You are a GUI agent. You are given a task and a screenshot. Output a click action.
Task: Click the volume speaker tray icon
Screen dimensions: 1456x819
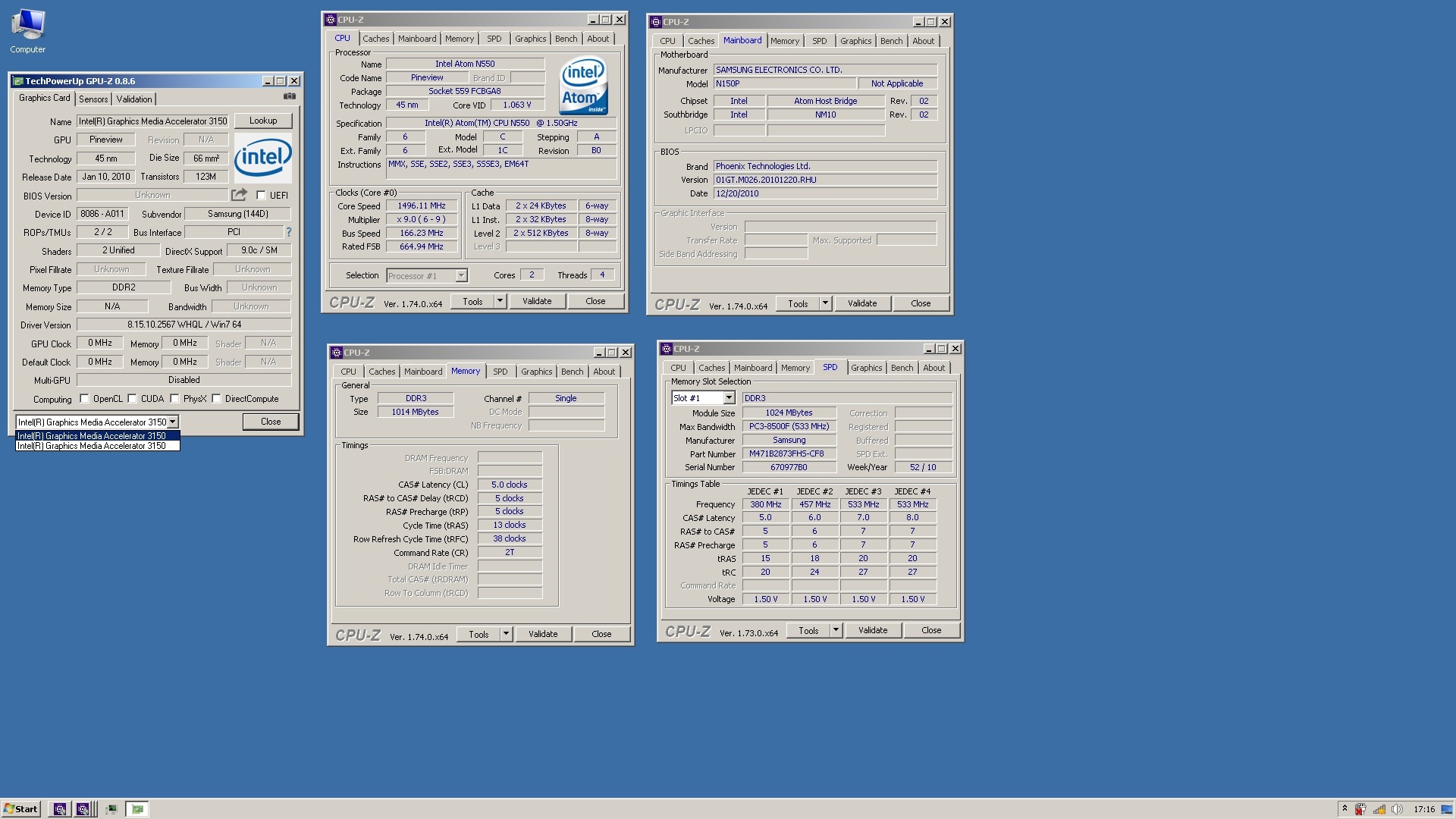coord(1397,809)
